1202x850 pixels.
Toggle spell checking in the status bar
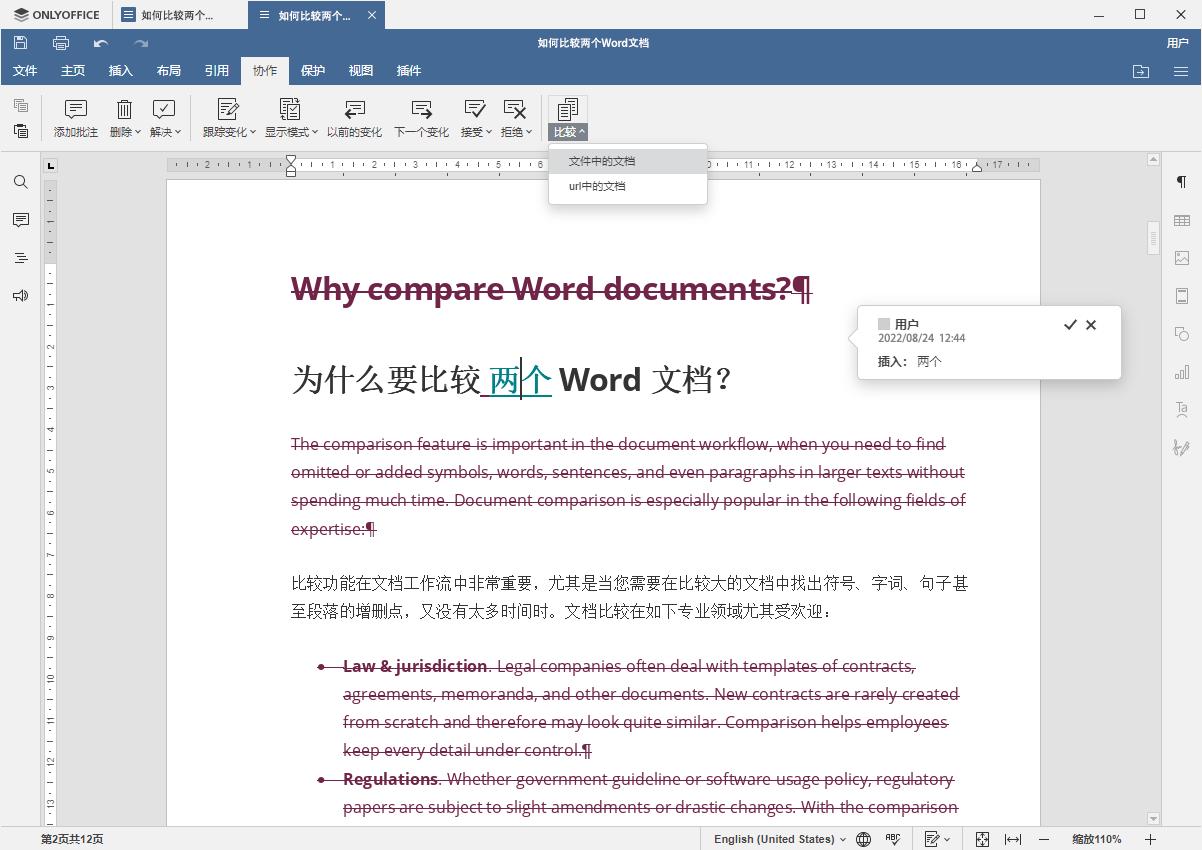pyautogui.click(x=891, y=839)
